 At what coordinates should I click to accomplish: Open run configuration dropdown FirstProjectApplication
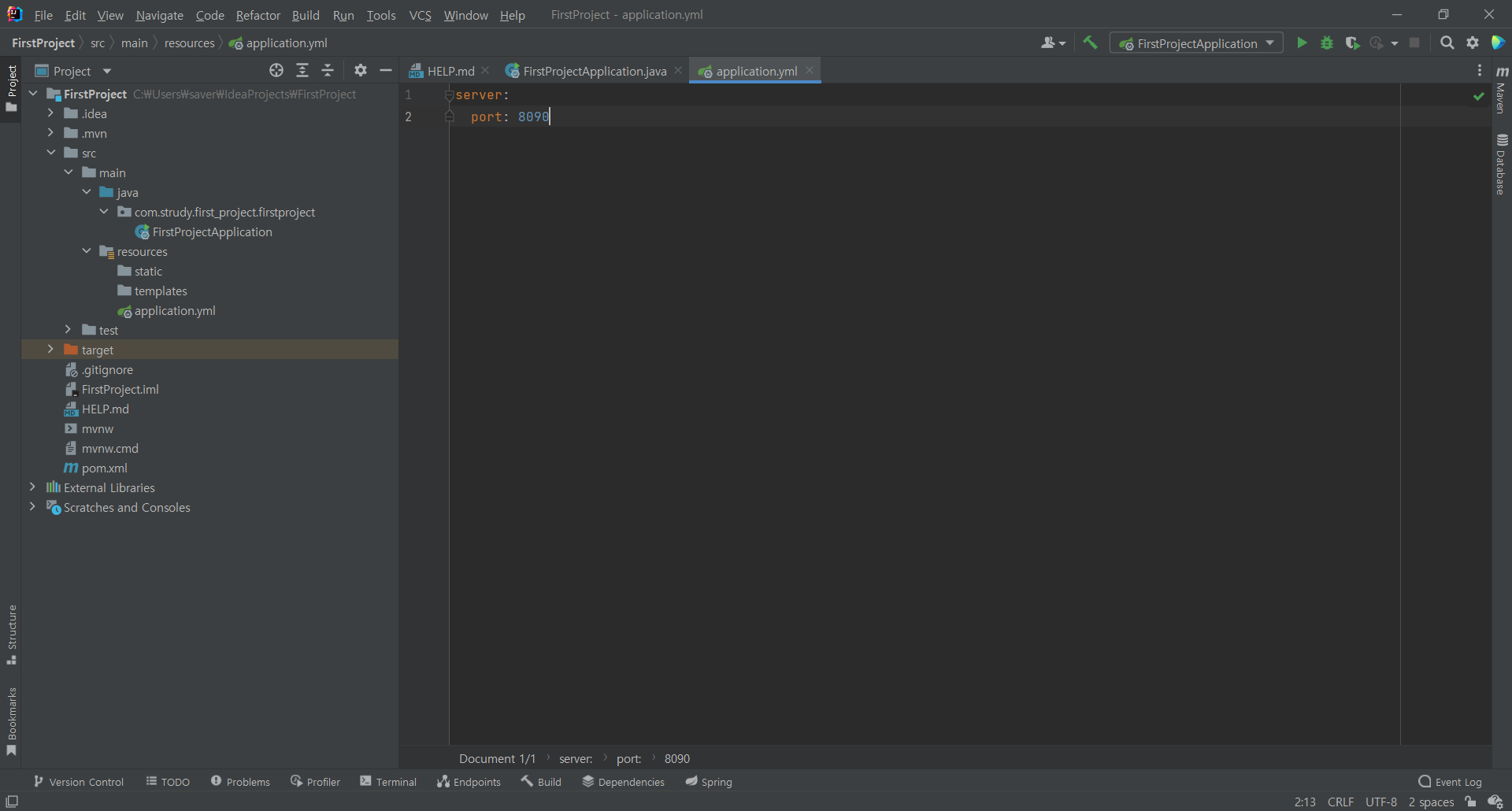pos(1196,43)
